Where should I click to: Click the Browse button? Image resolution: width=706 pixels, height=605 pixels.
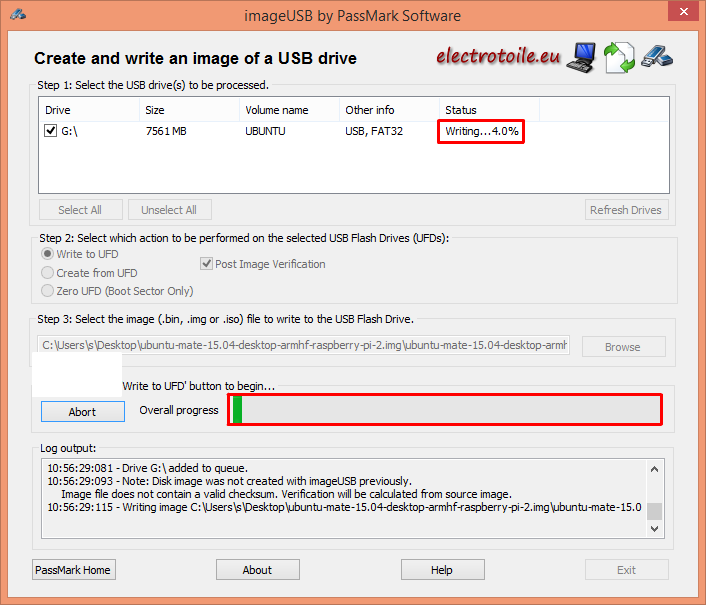click(x=624, y=347)
